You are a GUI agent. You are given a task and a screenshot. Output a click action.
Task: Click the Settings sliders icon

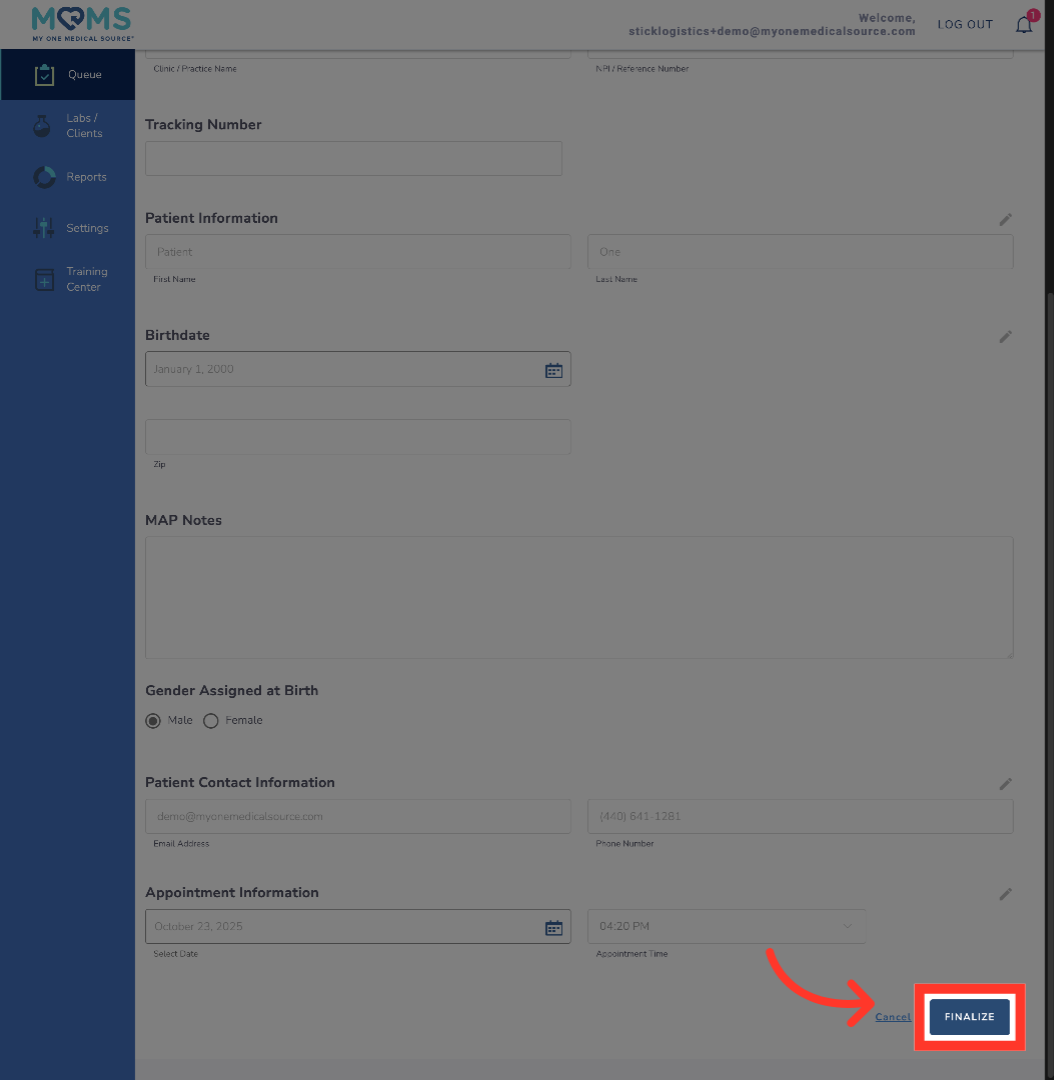43,228
